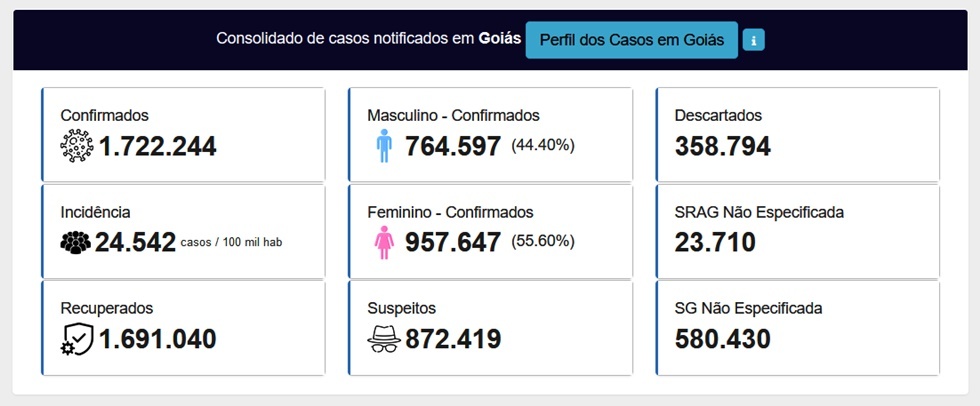Click the Masculino percentage 44.40%

(x=542, y=146)
